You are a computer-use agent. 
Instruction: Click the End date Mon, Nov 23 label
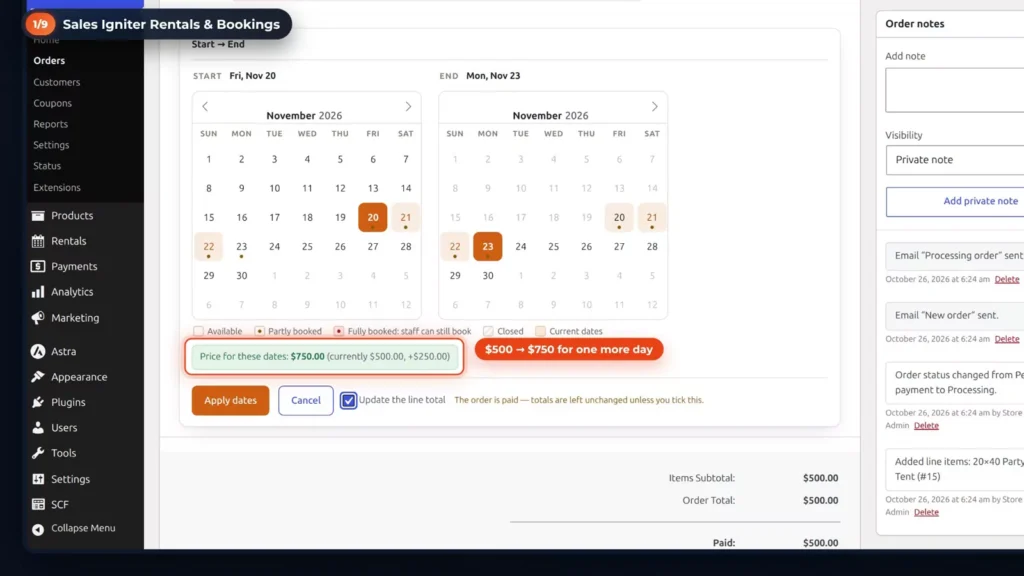493,76
